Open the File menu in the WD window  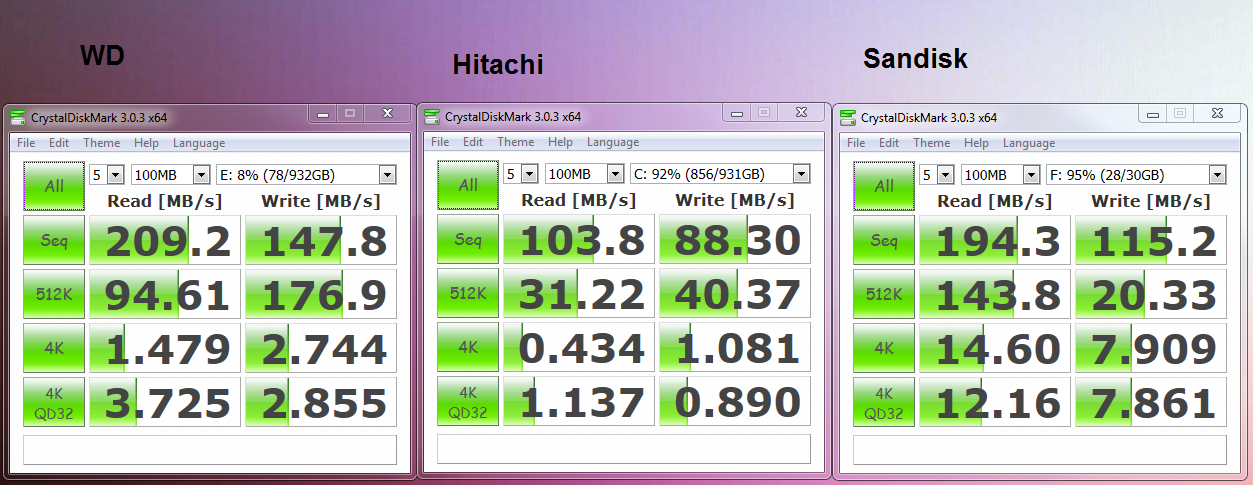27,143
